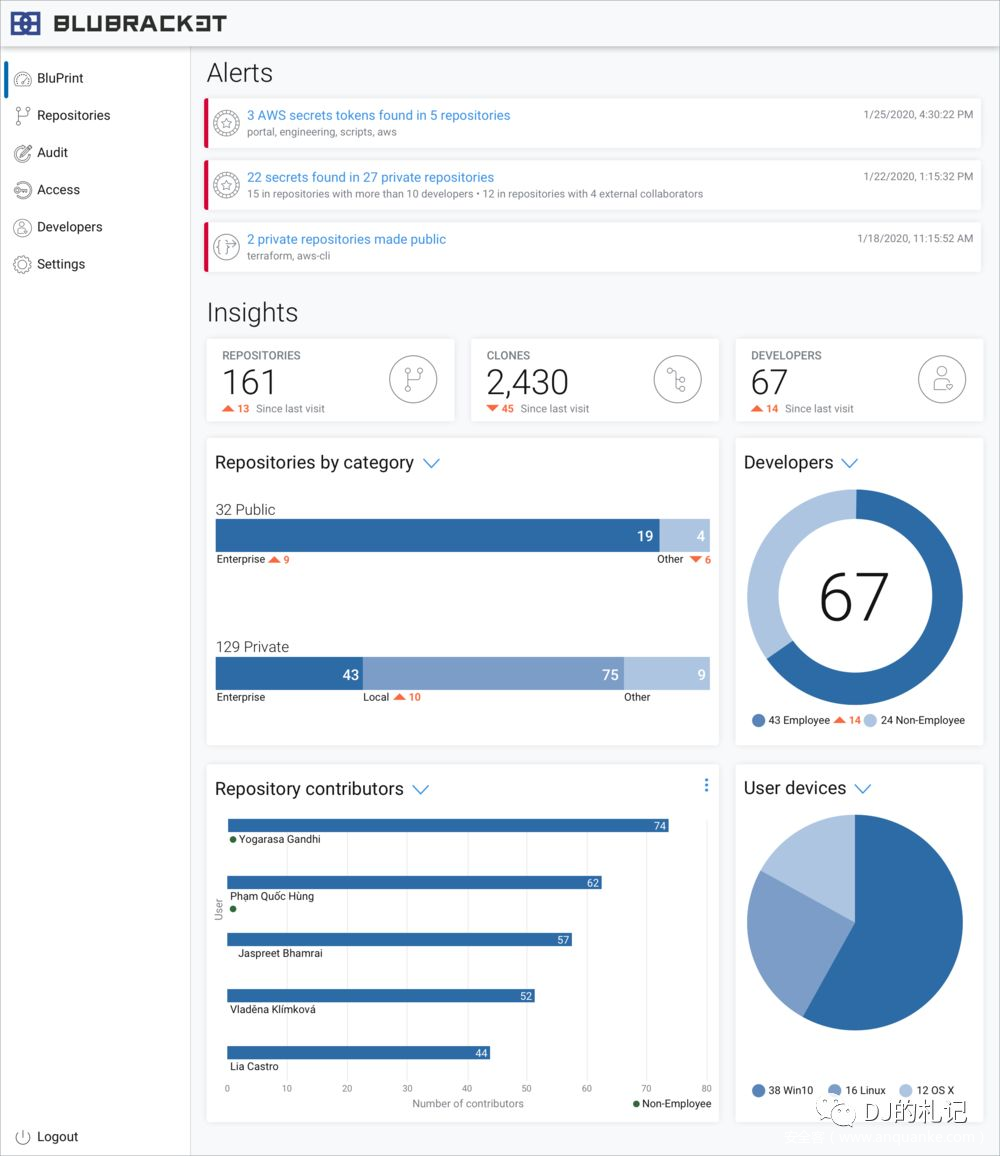The height and width of the screenshot is (1156, 1000).
Task: Click the person icon in Developers card
Action: click(941, 380)
